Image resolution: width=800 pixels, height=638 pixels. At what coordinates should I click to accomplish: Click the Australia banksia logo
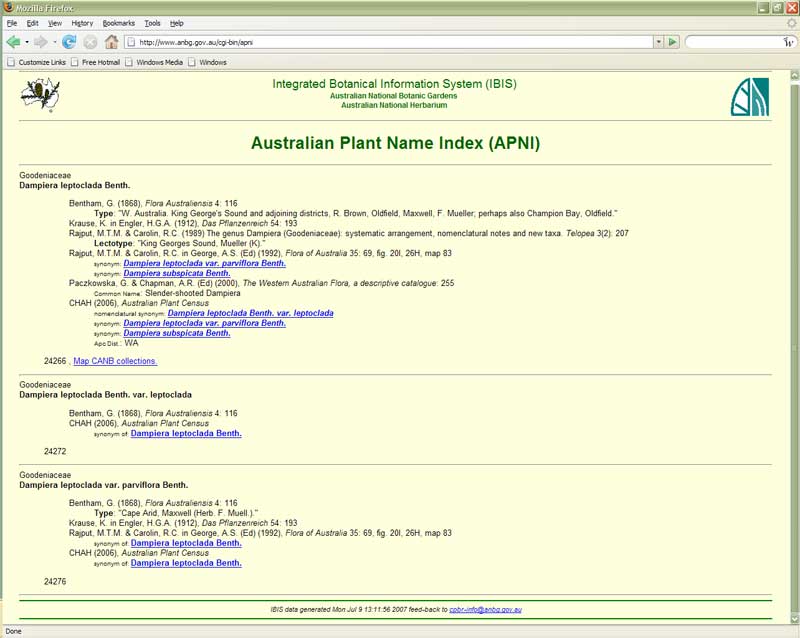pyautogui.click(x=40, y=96)
